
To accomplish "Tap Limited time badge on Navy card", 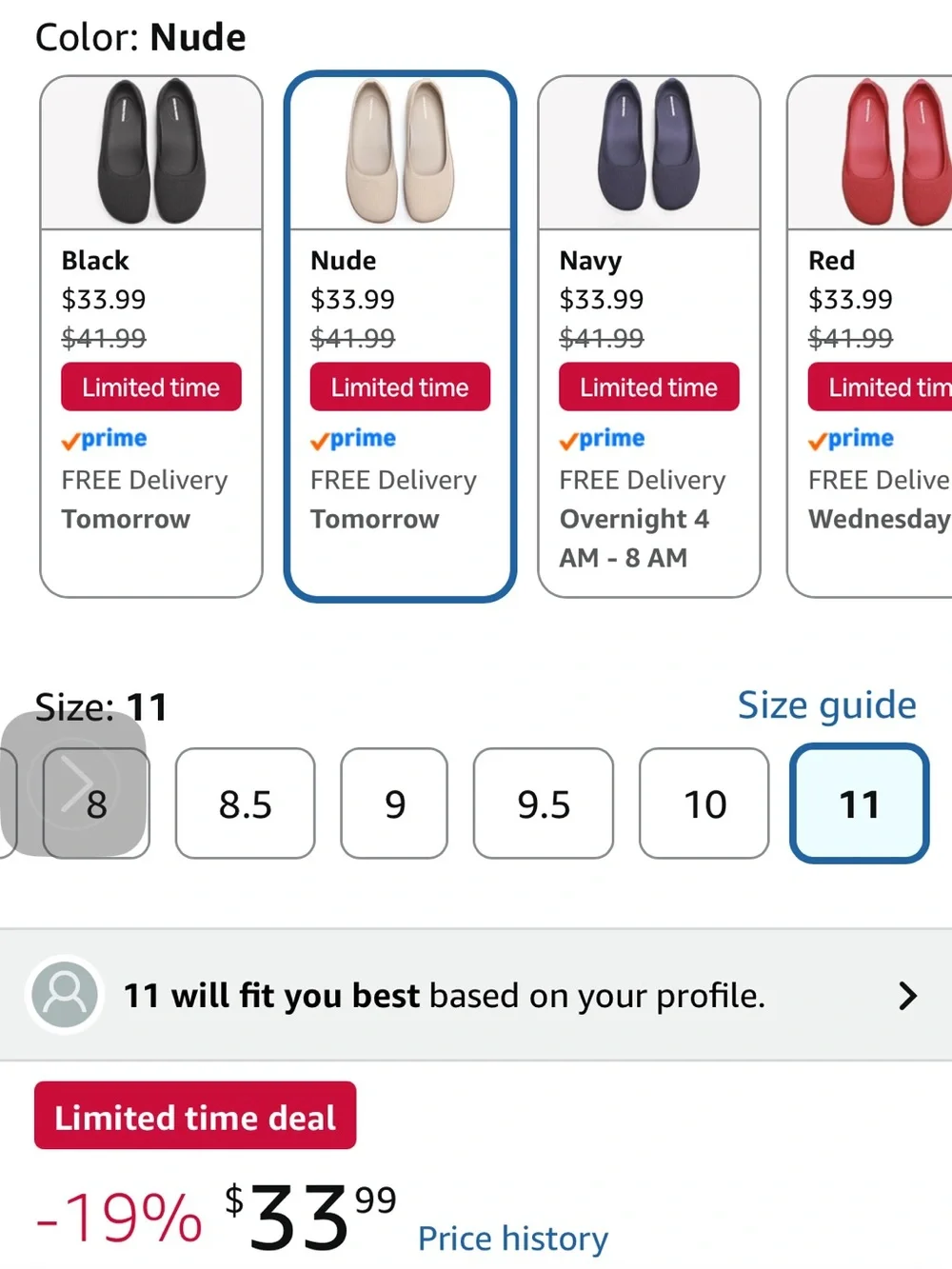I will pos(649,387).
